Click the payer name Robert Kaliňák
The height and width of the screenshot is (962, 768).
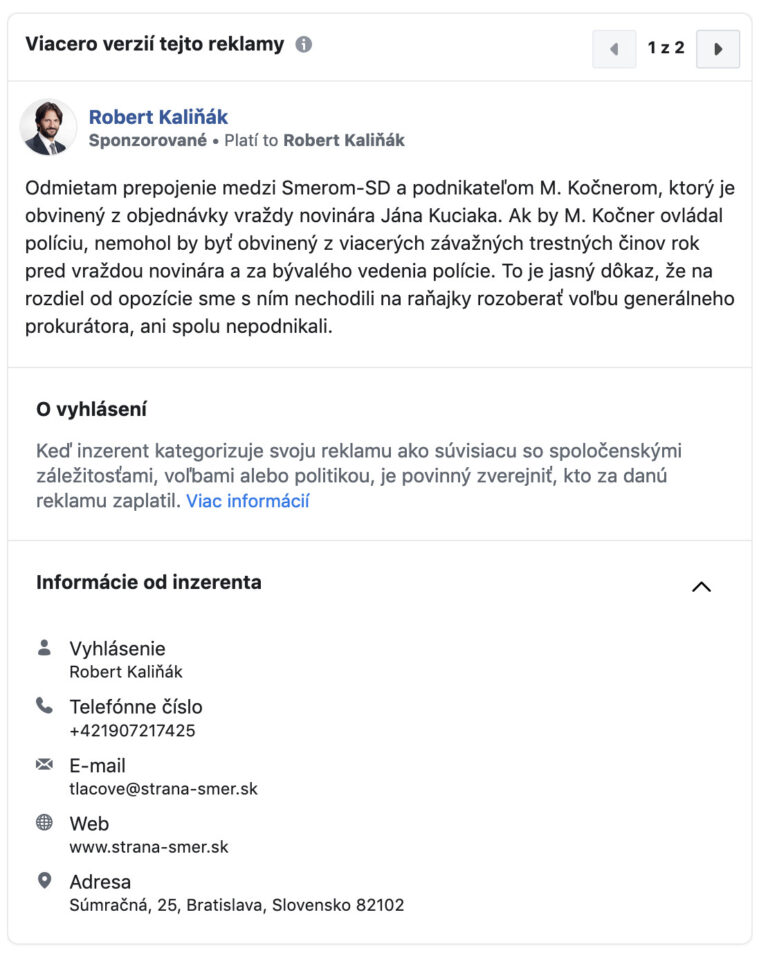tap(344, 141)
